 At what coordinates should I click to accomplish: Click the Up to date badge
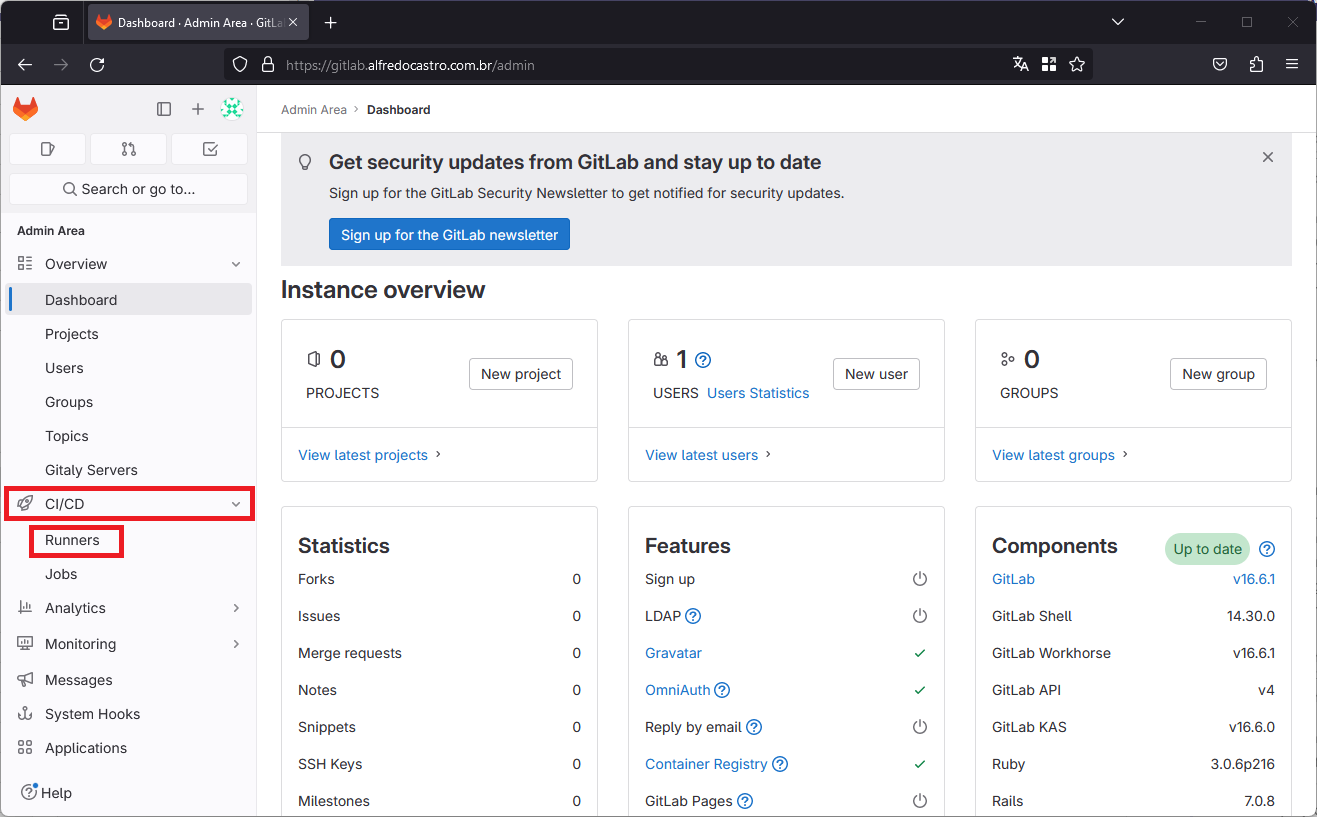tap(1207, 549)
